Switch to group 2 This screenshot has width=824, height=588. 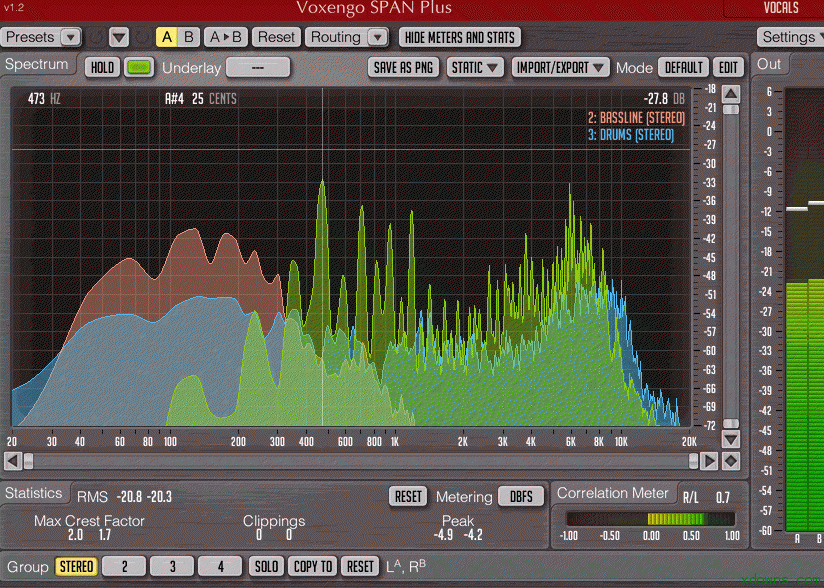[x=123, y=566]
